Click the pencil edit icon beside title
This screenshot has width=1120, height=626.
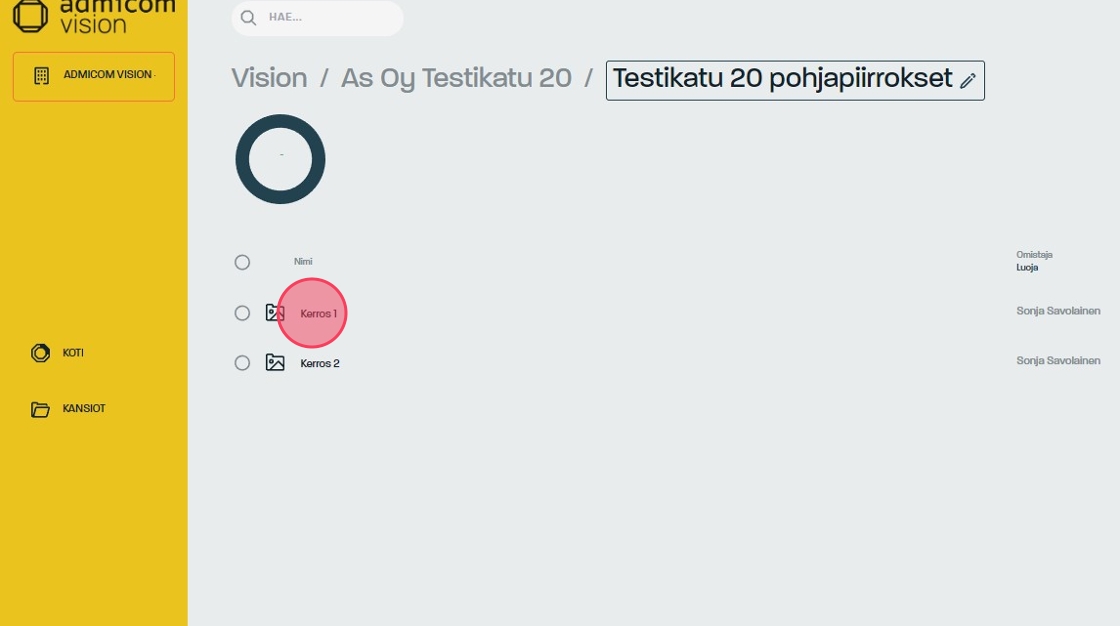tap(967, 81)
